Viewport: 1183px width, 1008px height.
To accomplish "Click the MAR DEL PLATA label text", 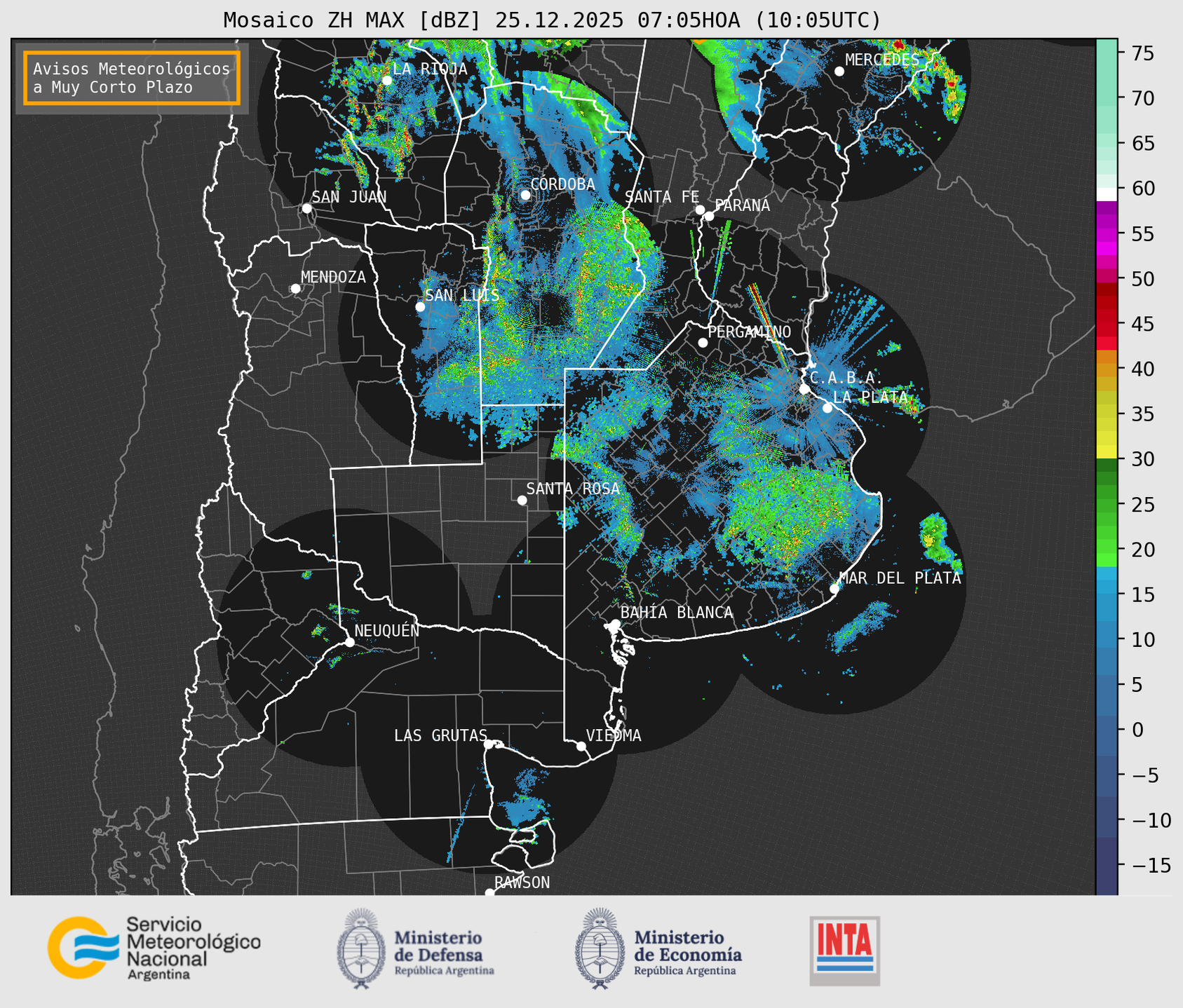I will coord(900,578).
